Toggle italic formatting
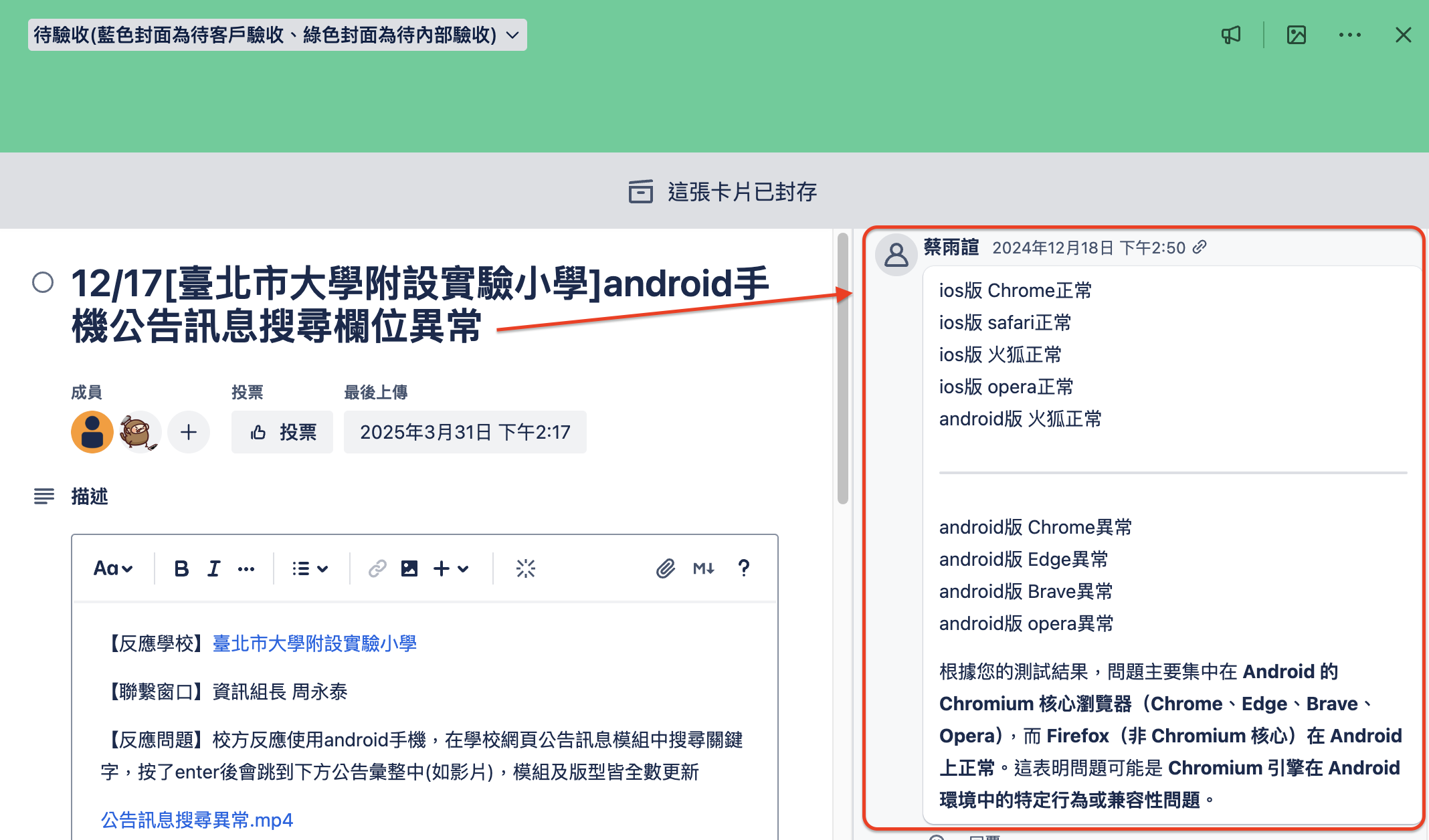This screenshot has height=840, width=1429. click(213, 568)
